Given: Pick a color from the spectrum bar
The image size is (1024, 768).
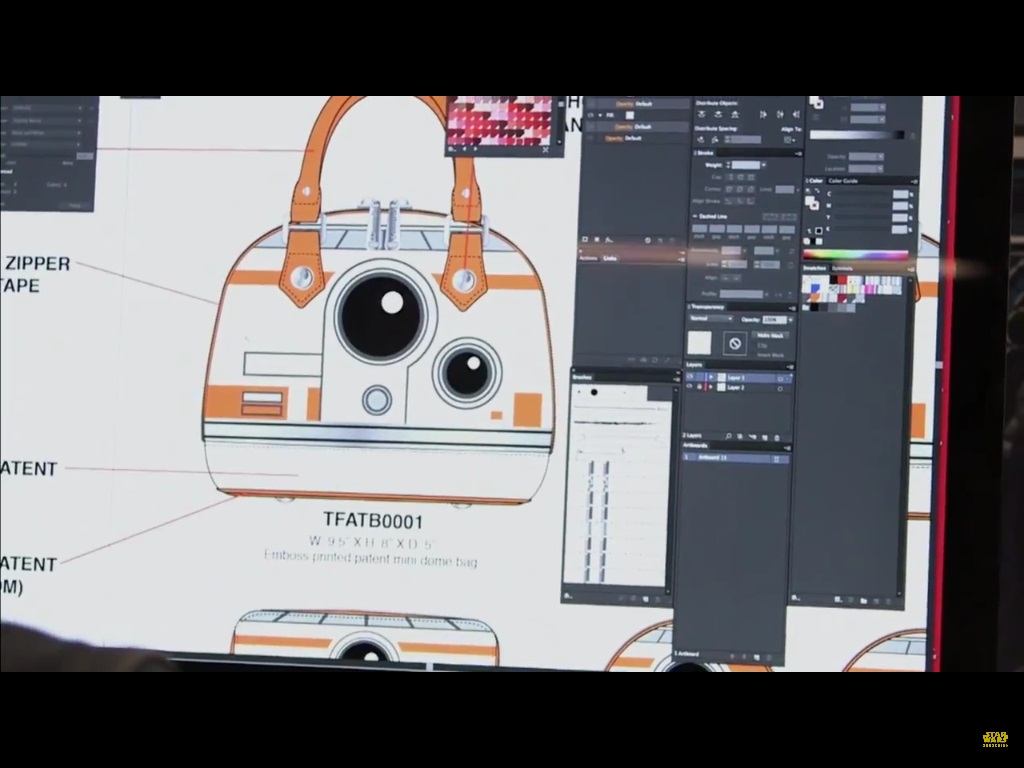Looking at the screenshot, I should coord(857,254).
